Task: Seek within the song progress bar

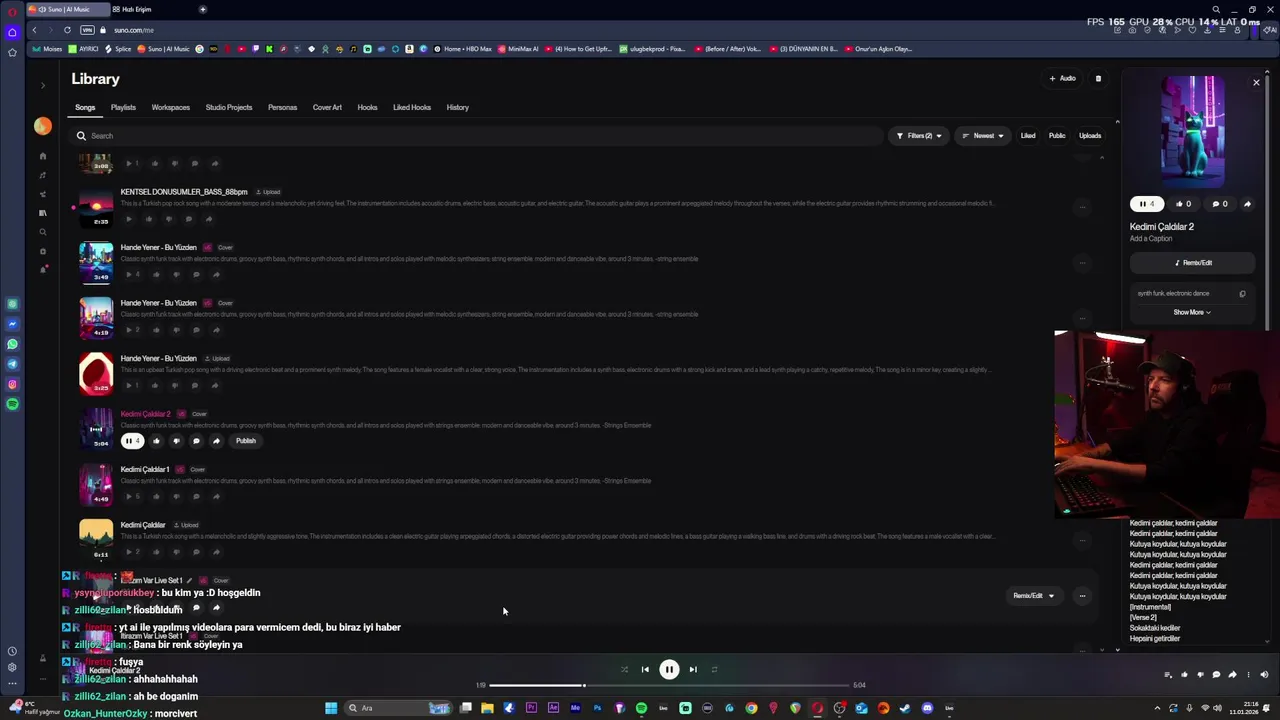Action: click(x=670, y=685)
